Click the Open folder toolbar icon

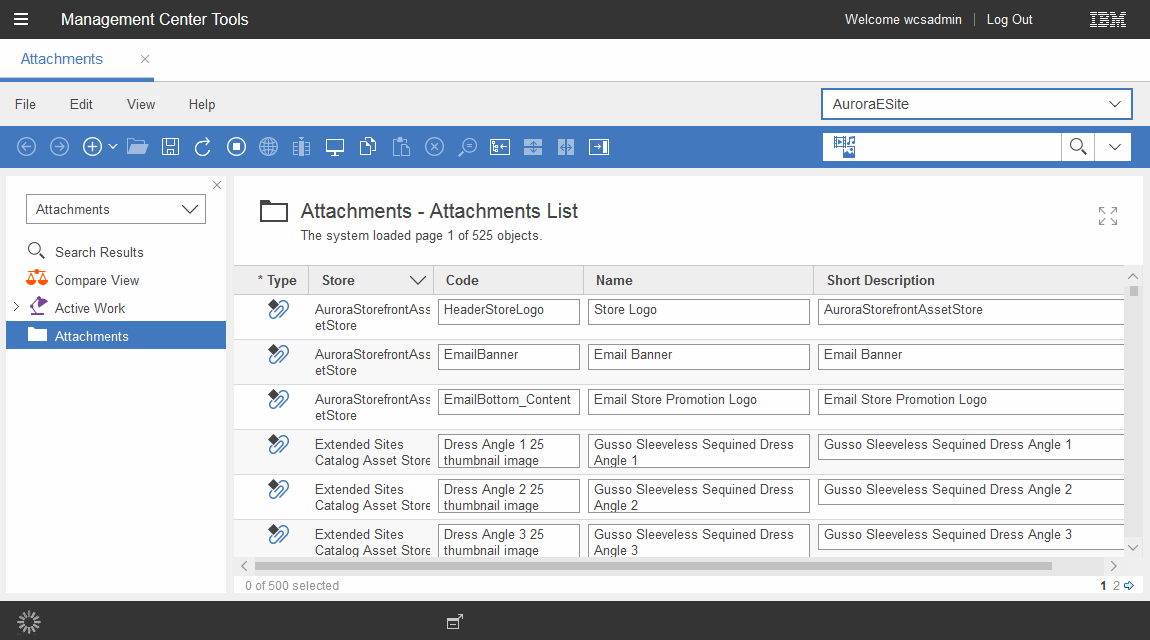(137, 147)
